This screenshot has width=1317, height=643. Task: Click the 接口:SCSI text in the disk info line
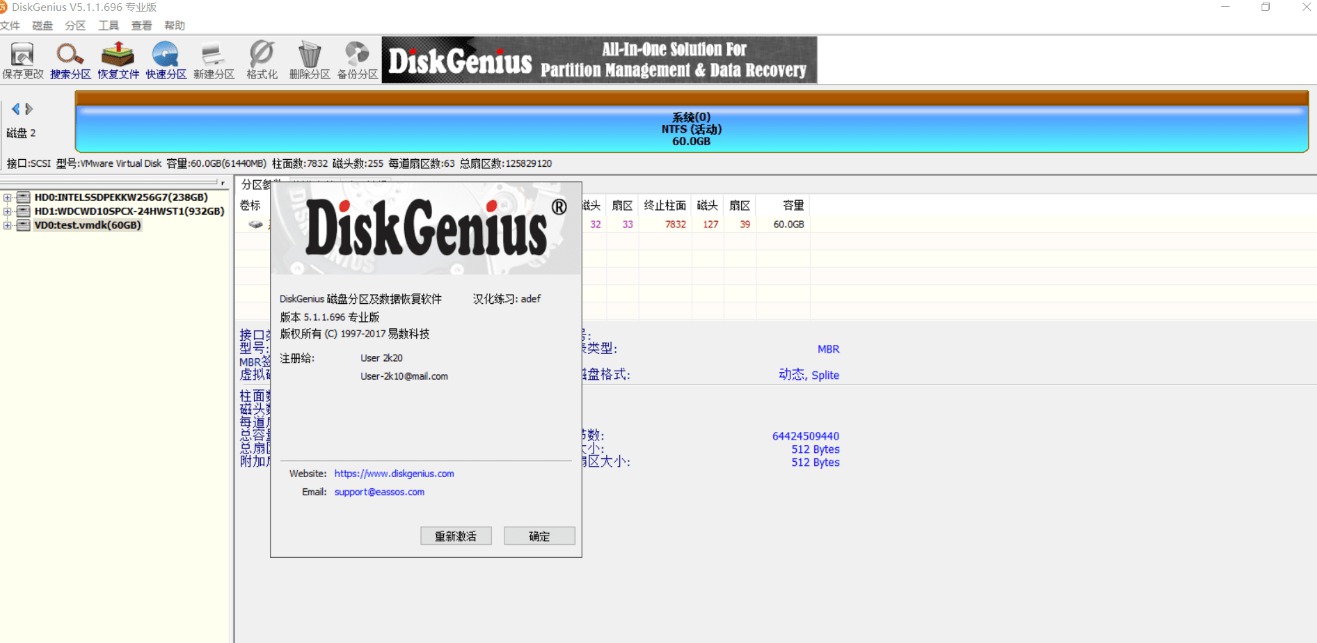(x=29, y=163)
